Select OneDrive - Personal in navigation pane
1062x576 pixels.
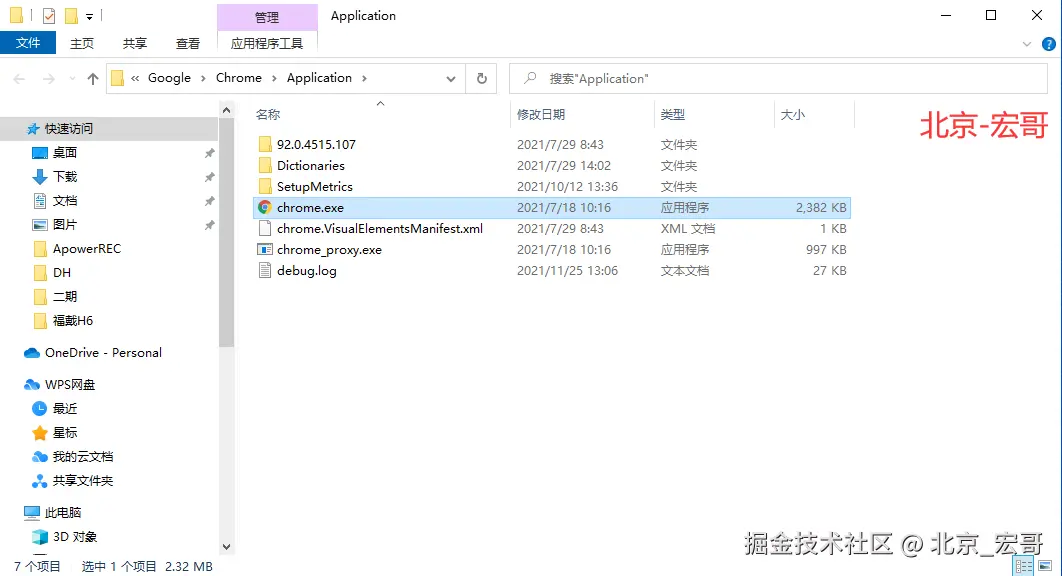(x=103, y=352)
